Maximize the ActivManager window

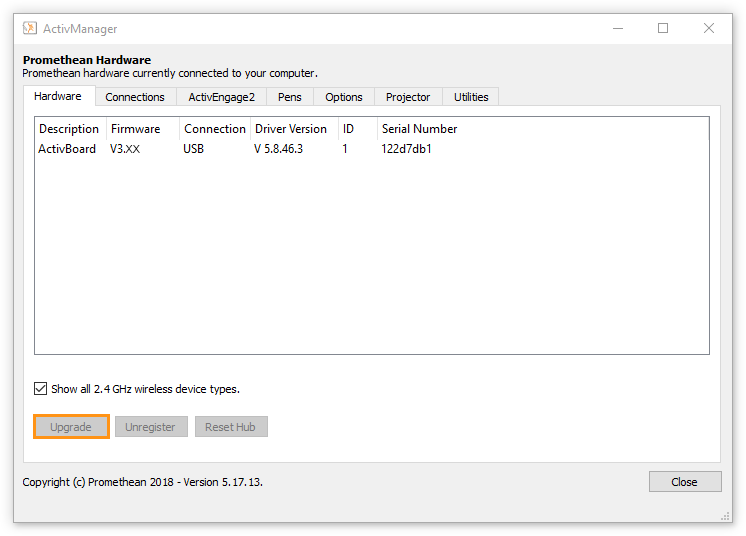pos(663,29)
